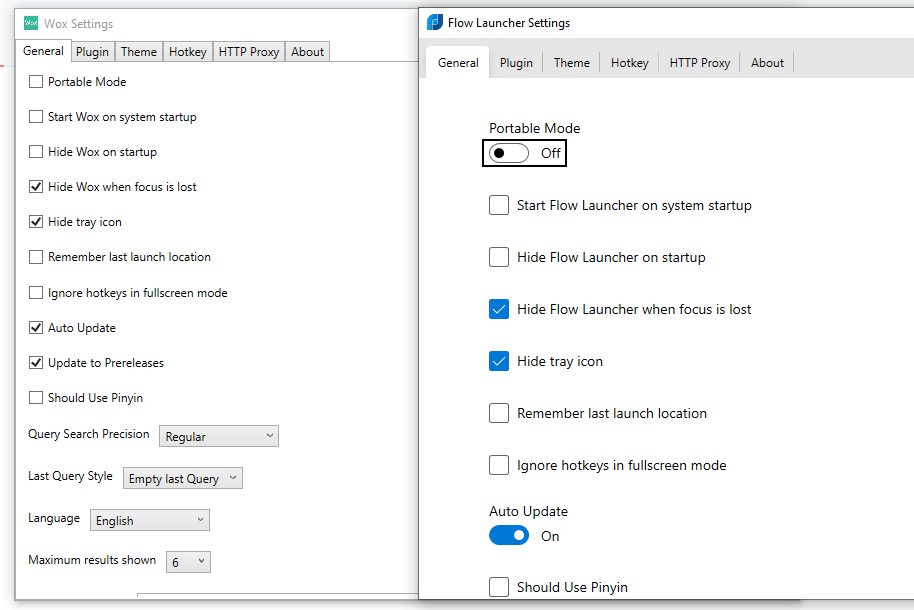
Task: Open Plugin tab in Wox Settings
Action: click(x=92, y=52)
